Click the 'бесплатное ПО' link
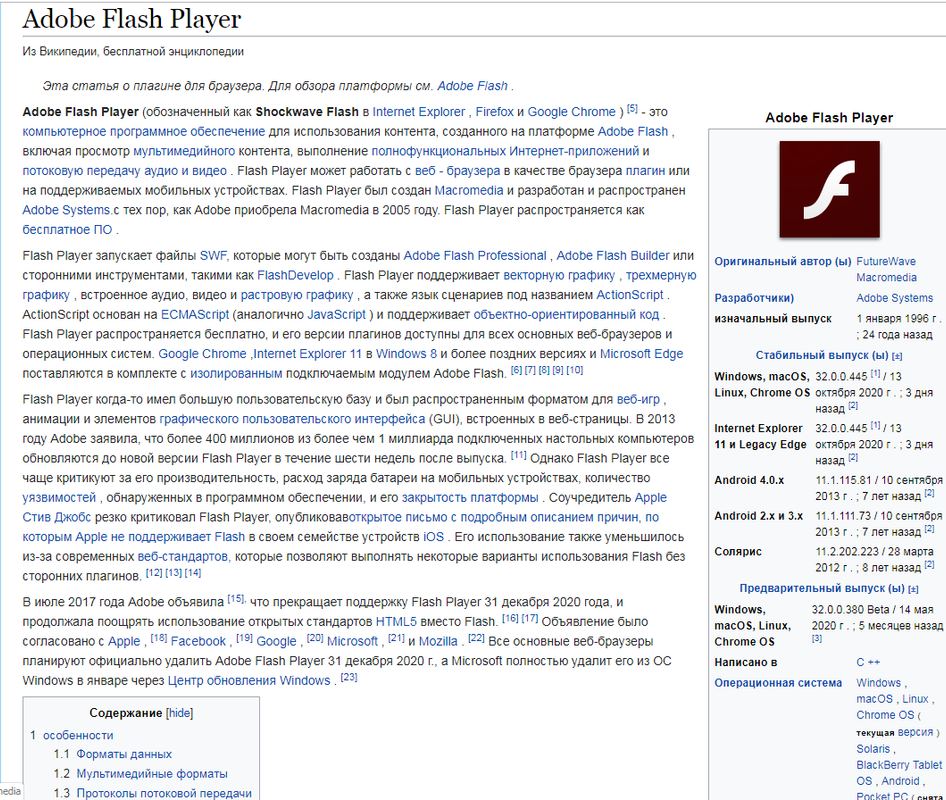Image resolution: width=946 pixels, height=800 pixels. [67, 230]
